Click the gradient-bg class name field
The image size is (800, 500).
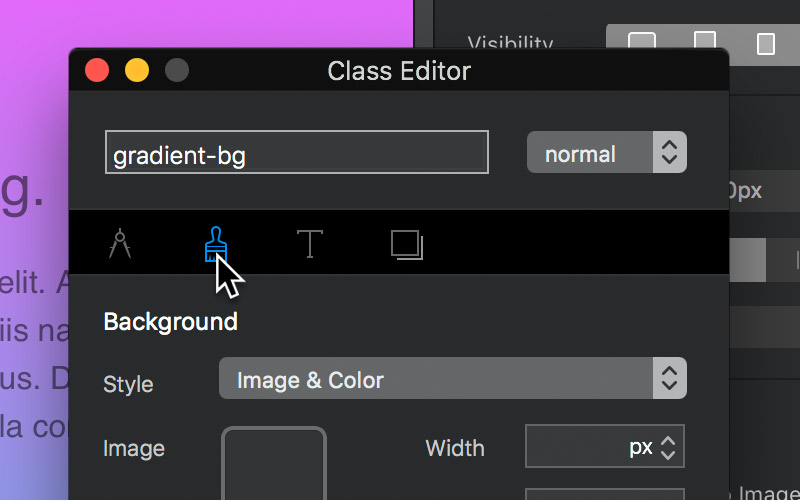[x=296, y=152]
